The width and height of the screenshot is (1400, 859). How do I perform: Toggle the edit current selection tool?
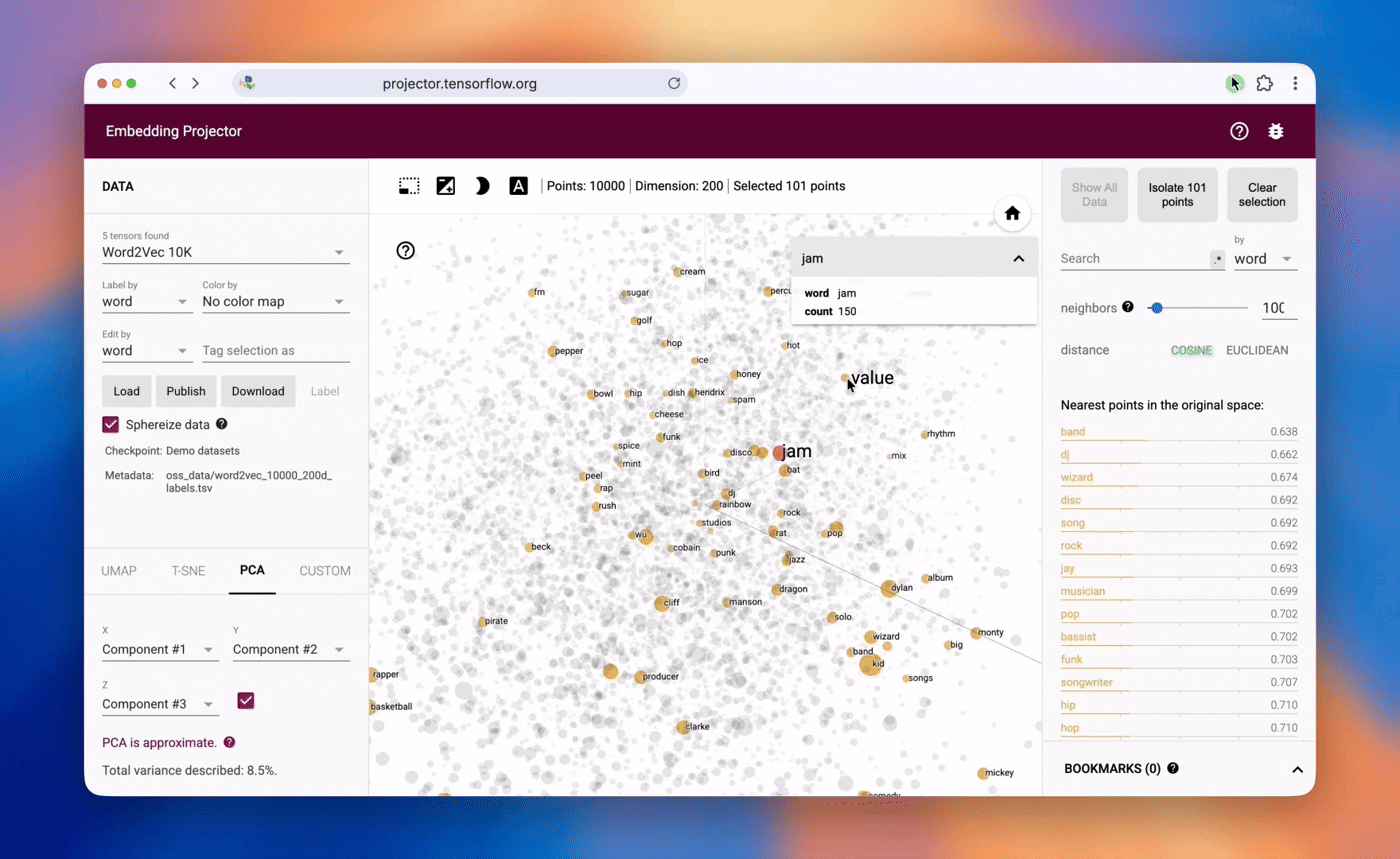446,186
